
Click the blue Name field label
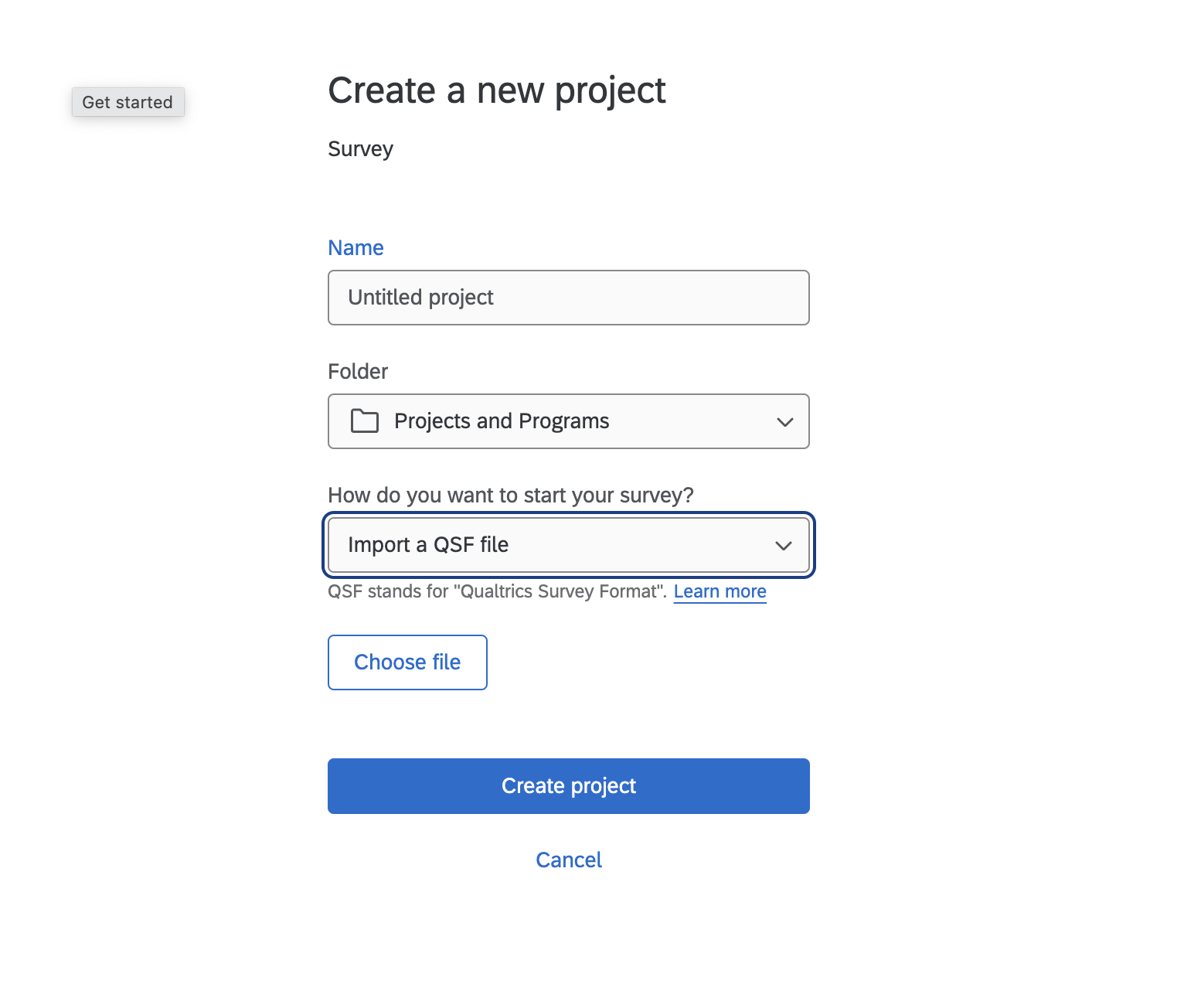(356, 248)
